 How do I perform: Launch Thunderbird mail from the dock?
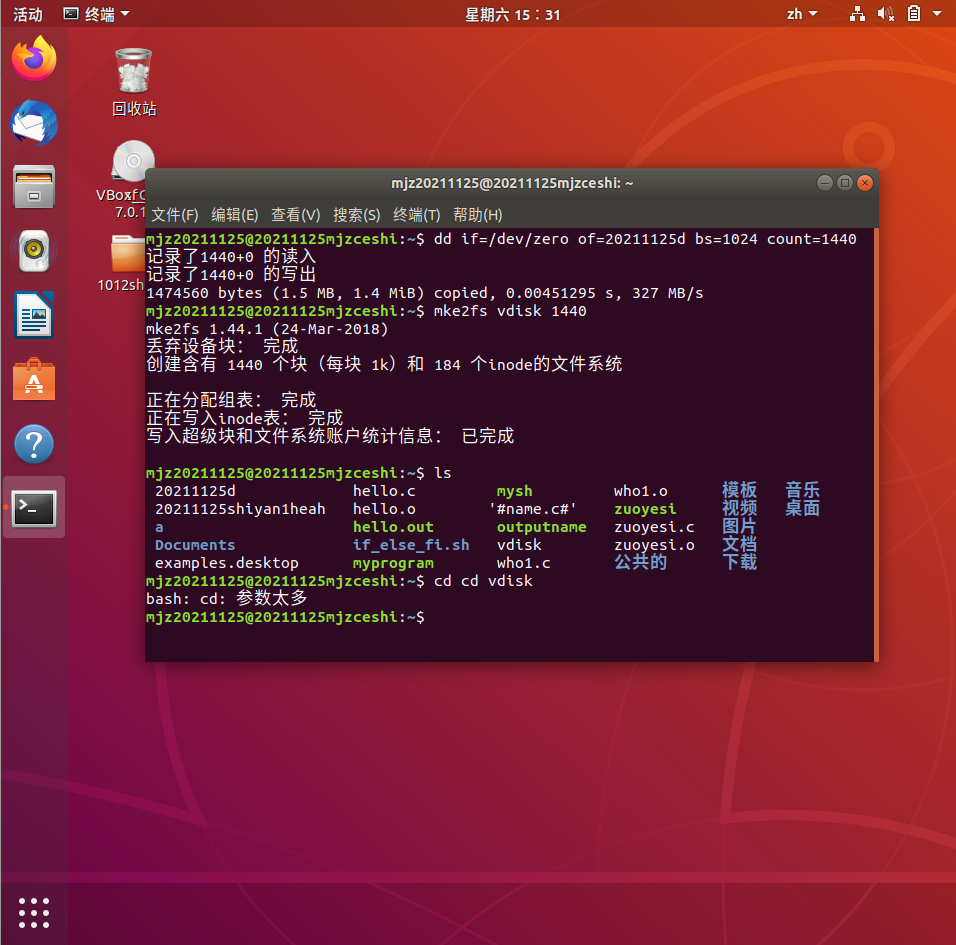click(34, 123)
